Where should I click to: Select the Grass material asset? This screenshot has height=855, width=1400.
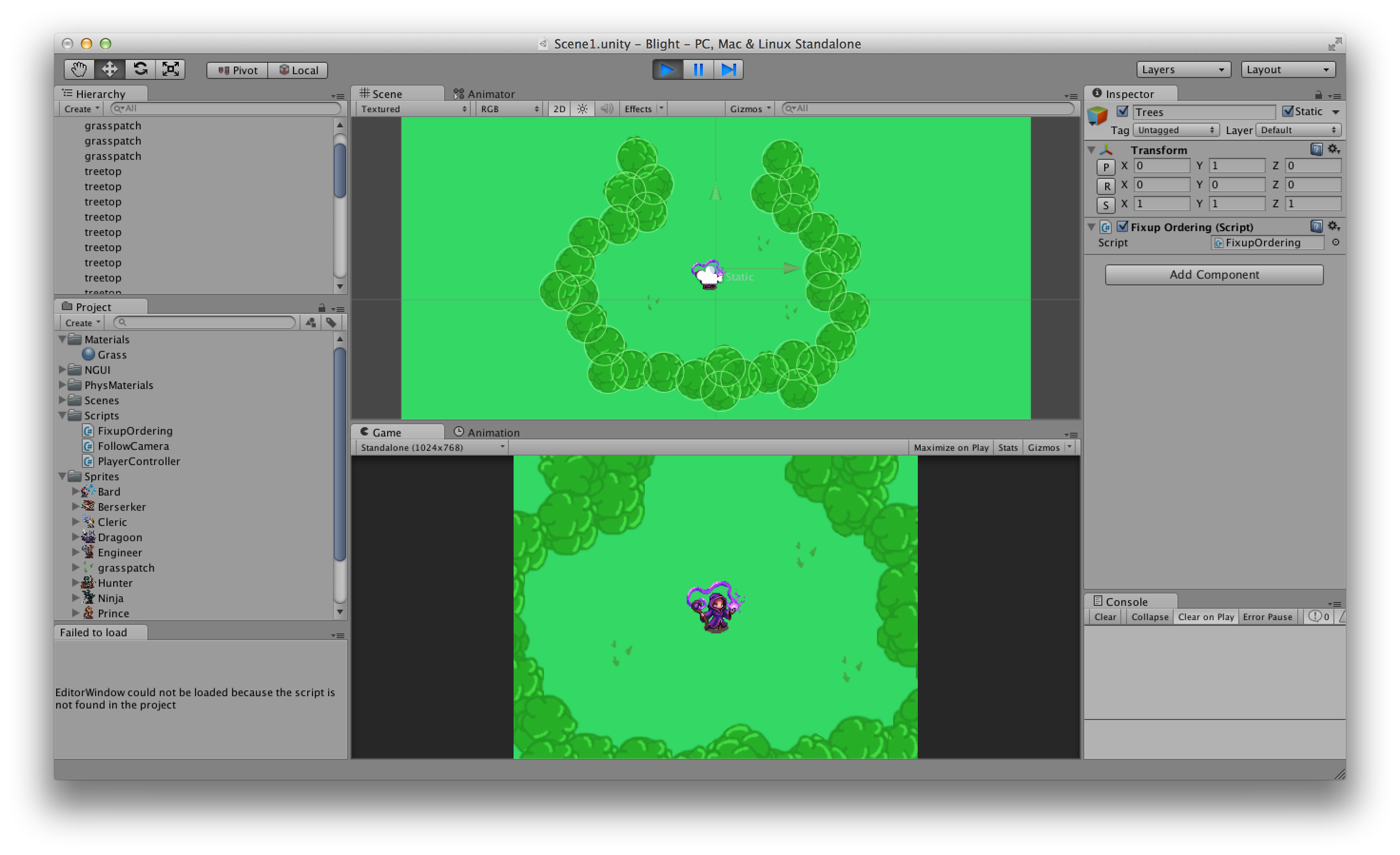(x=105, y=354)
